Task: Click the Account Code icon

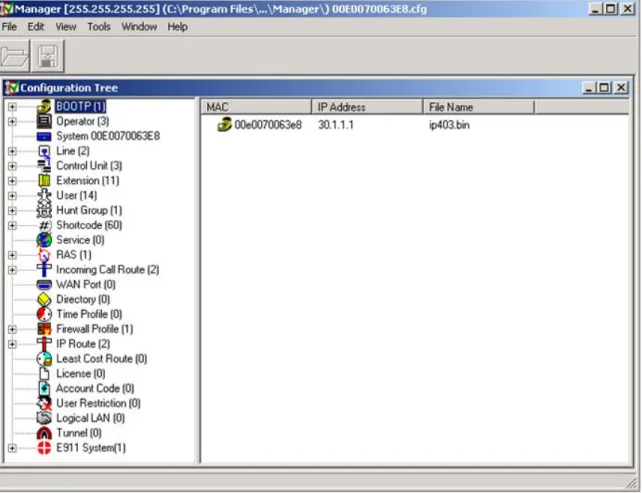Action: coord(44,389)
